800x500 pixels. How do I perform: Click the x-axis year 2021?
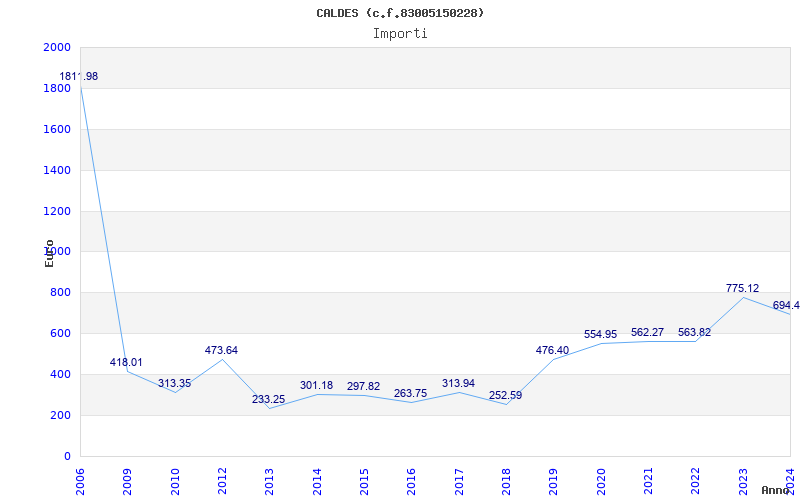point(648,482)
